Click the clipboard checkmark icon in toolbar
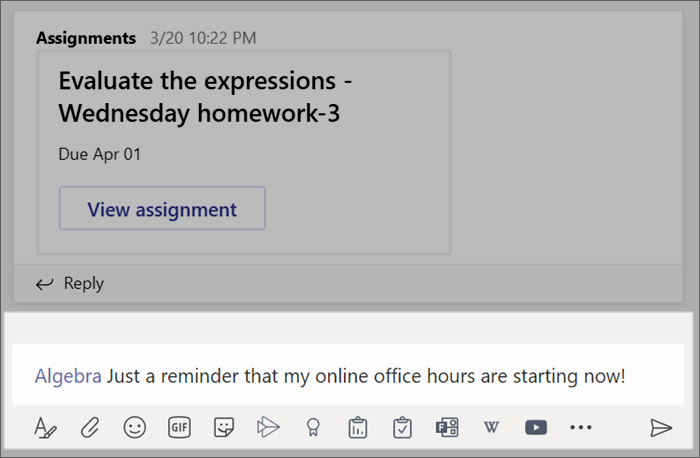 402,428
